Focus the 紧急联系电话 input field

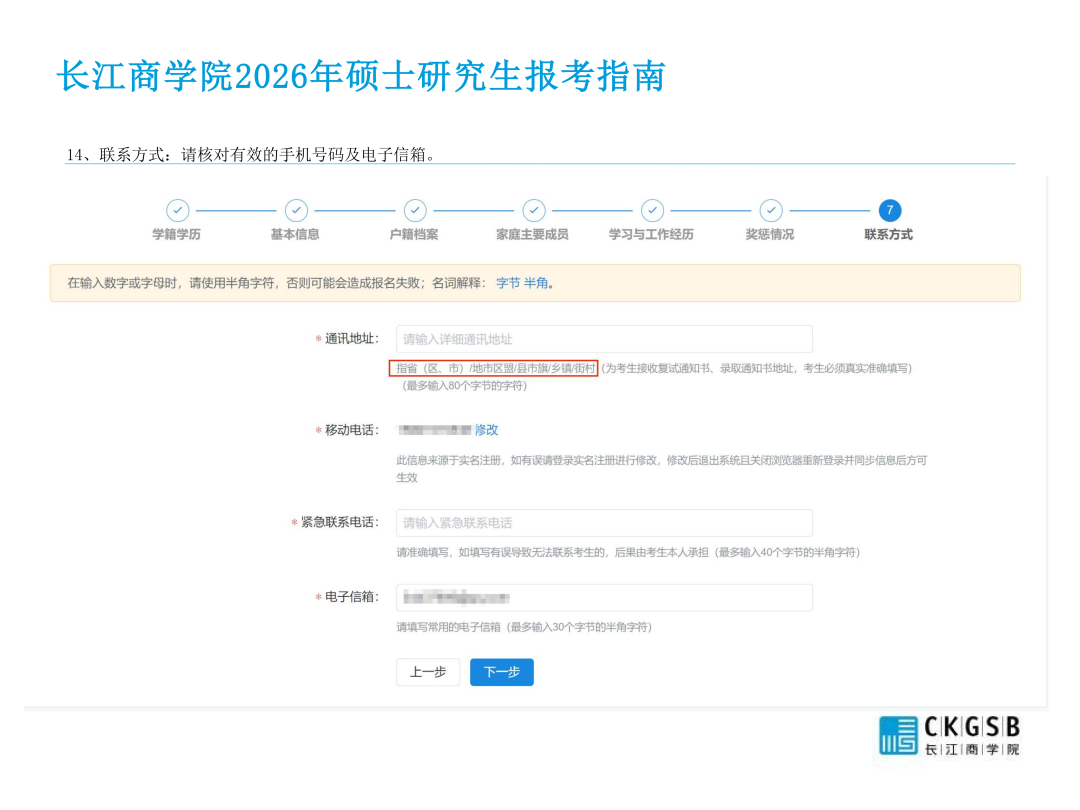[x=604, y=523]
